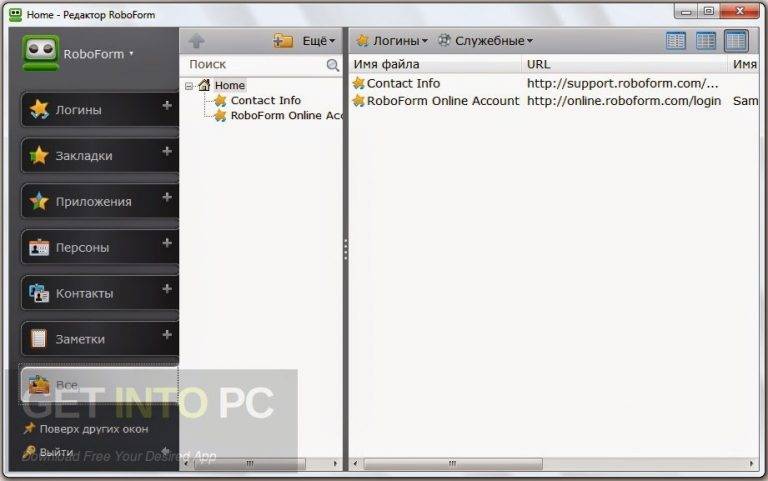Create a new folder icon

click(283, 41)
